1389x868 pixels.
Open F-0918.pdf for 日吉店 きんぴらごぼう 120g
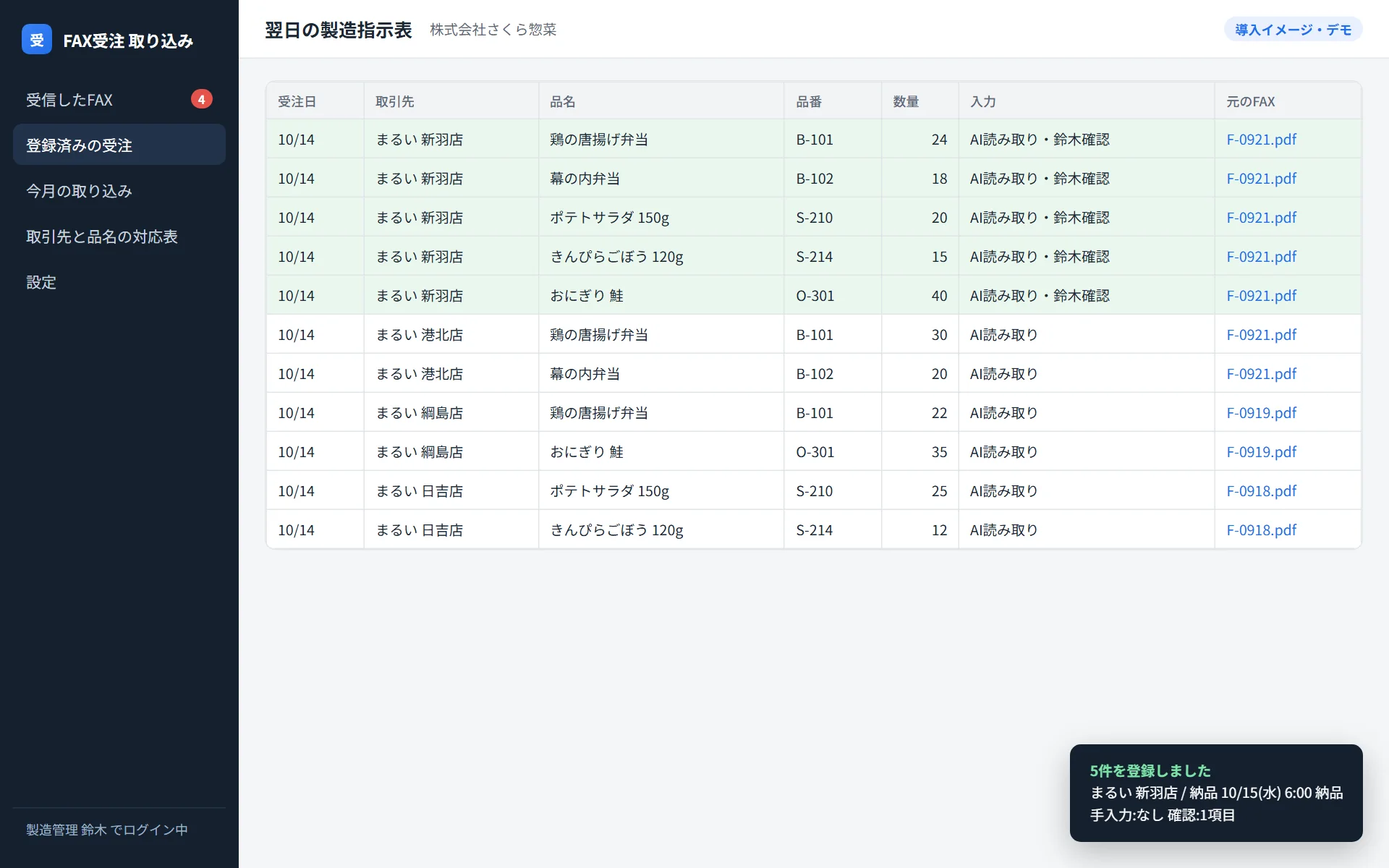[x=1261, y=530]
